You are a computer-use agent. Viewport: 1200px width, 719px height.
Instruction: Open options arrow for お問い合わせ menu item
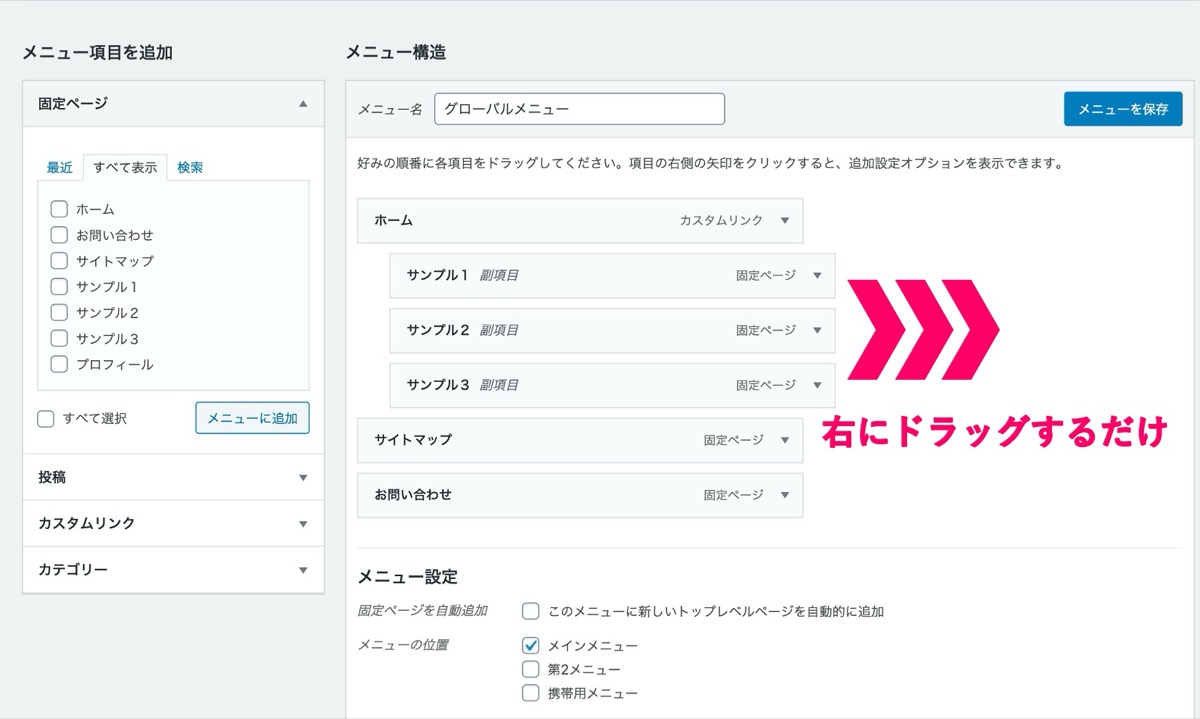tap(785, 495)
